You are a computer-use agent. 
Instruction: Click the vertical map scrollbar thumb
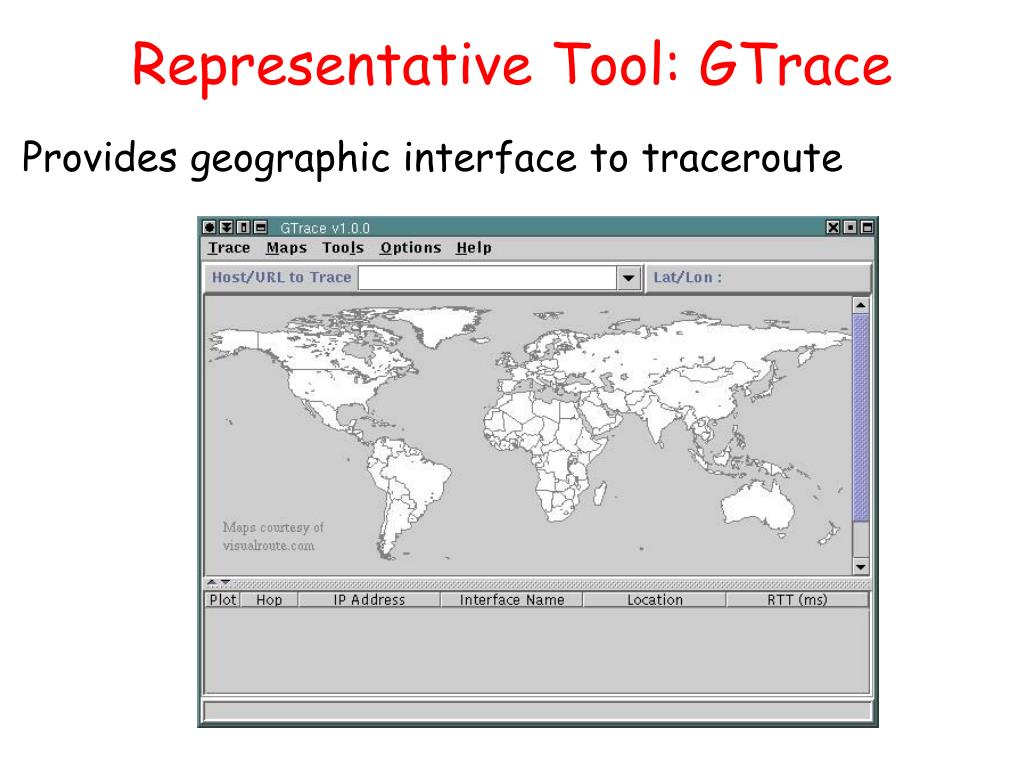[861, 418]
